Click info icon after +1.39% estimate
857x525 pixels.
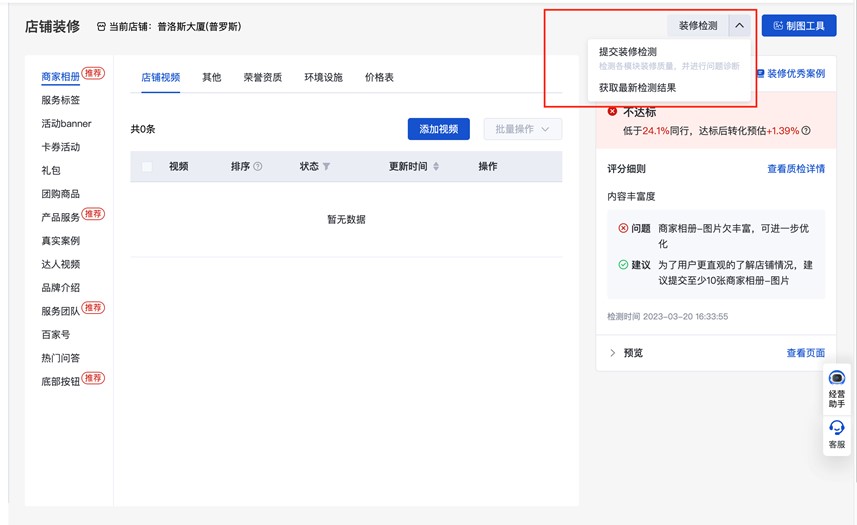pos(806,131)
